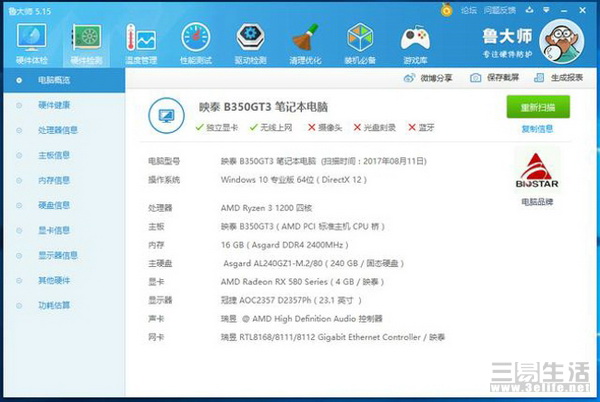Open 问题反馈 feedback link
Image resolution: width=600 pixels, height=402 pixels.
pyautogui.click(x=499, y=10)
